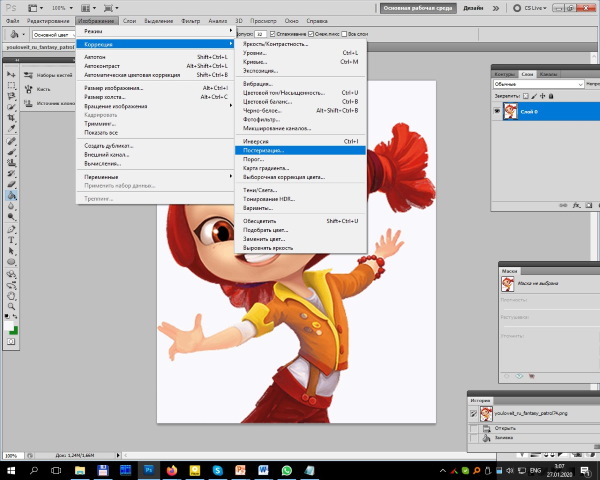The image size is (600, 480).
Task: Open the Наборы кистей panel button
Action: tap(48, 75)
